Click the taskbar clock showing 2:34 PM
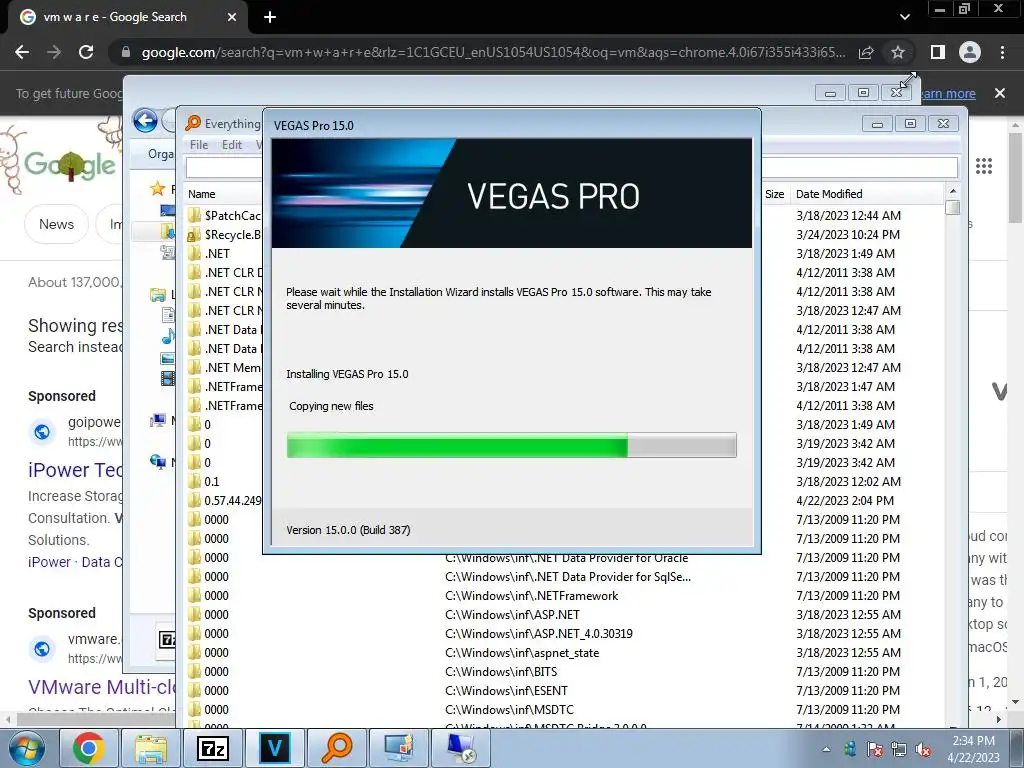Screen dimensions: 1024x768 point(973,749)
